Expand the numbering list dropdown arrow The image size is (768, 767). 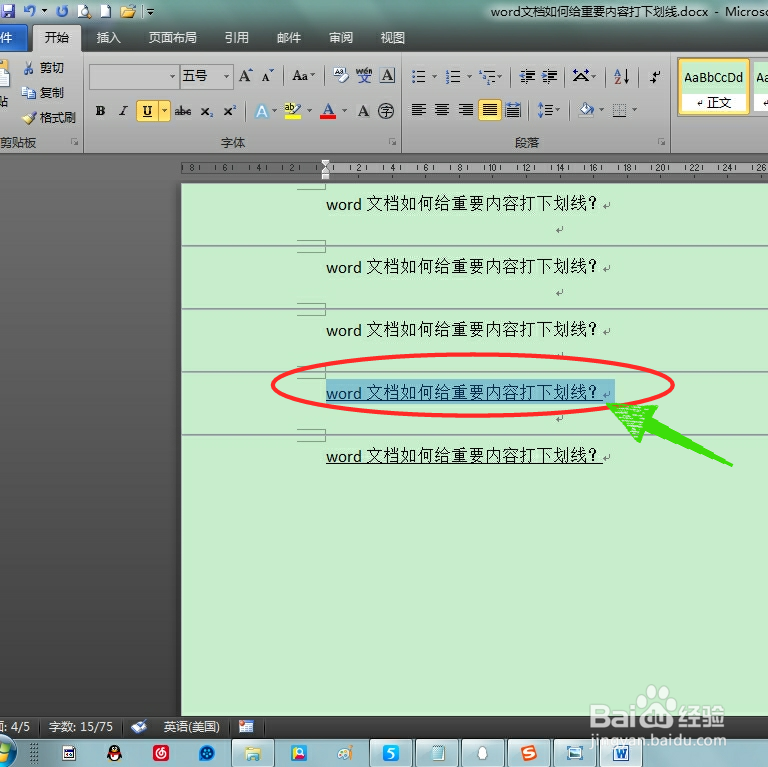coord(469,76)
